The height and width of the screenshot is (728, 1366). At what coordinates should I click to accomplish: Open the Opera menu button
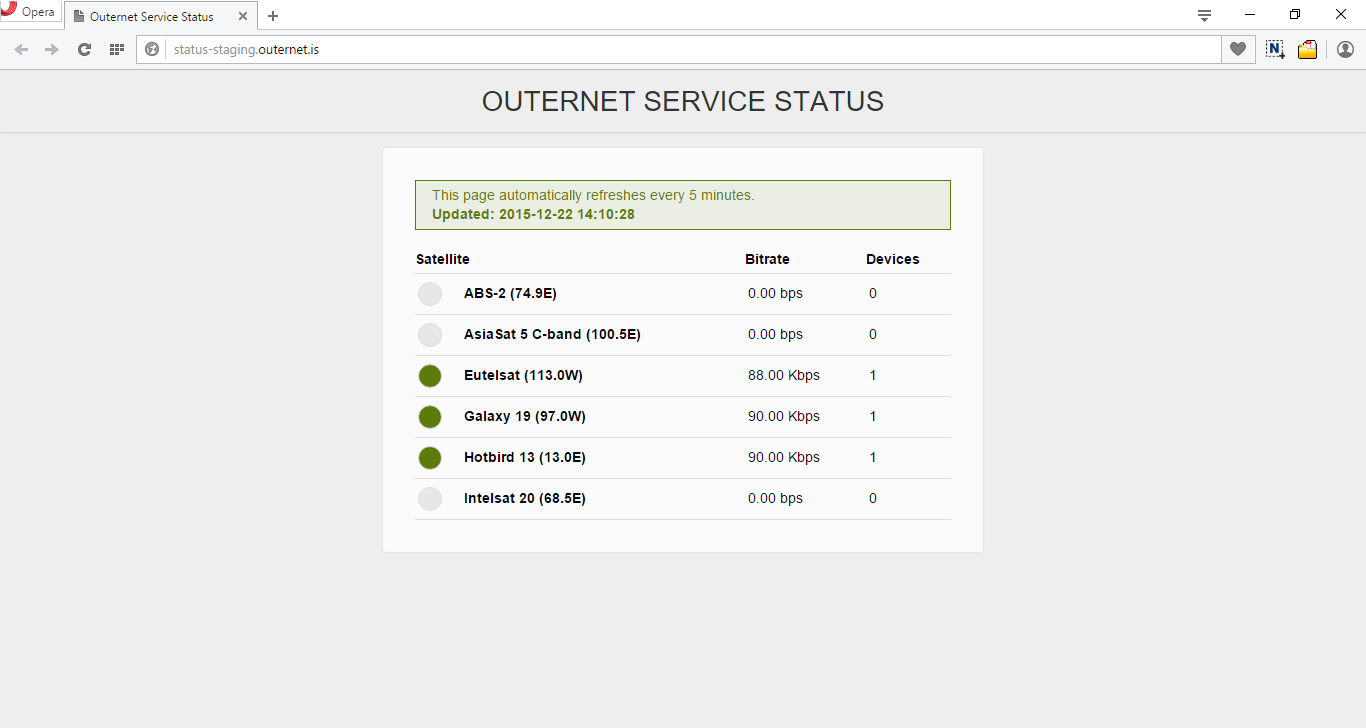tap(29, 13)
